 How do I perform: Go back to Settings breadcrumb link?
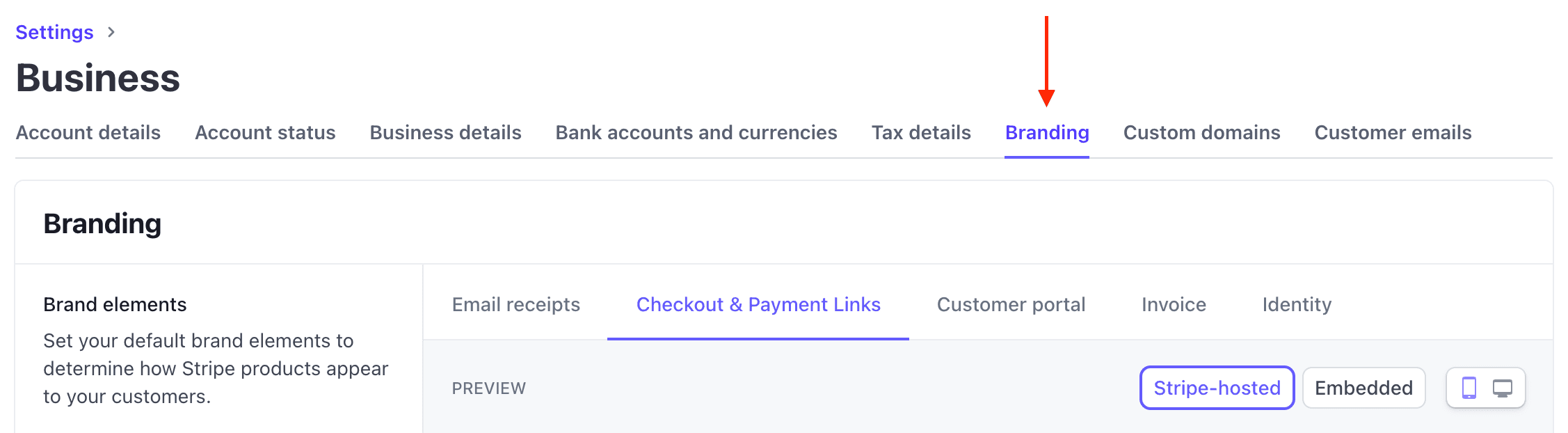(54, 32)
